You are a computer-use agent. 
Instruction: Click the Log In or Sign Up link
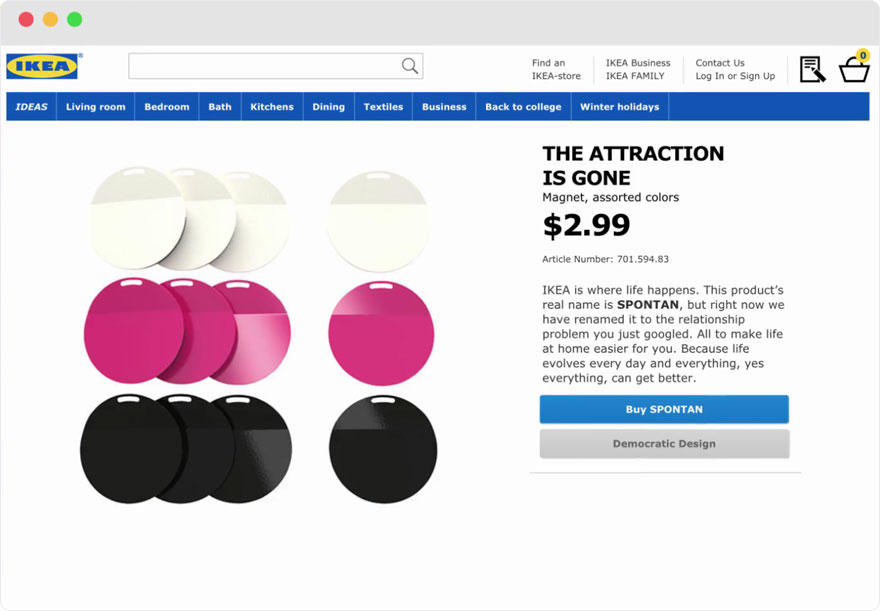click(x=735, y=76)
